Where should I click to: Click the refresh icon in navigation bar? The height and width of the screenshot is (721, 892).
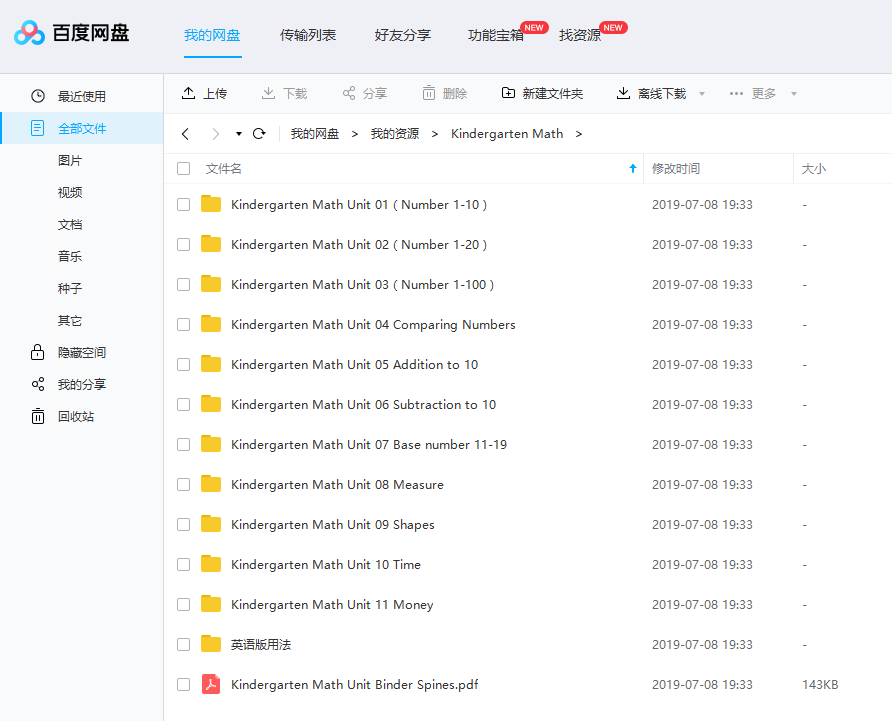(259, 134)
